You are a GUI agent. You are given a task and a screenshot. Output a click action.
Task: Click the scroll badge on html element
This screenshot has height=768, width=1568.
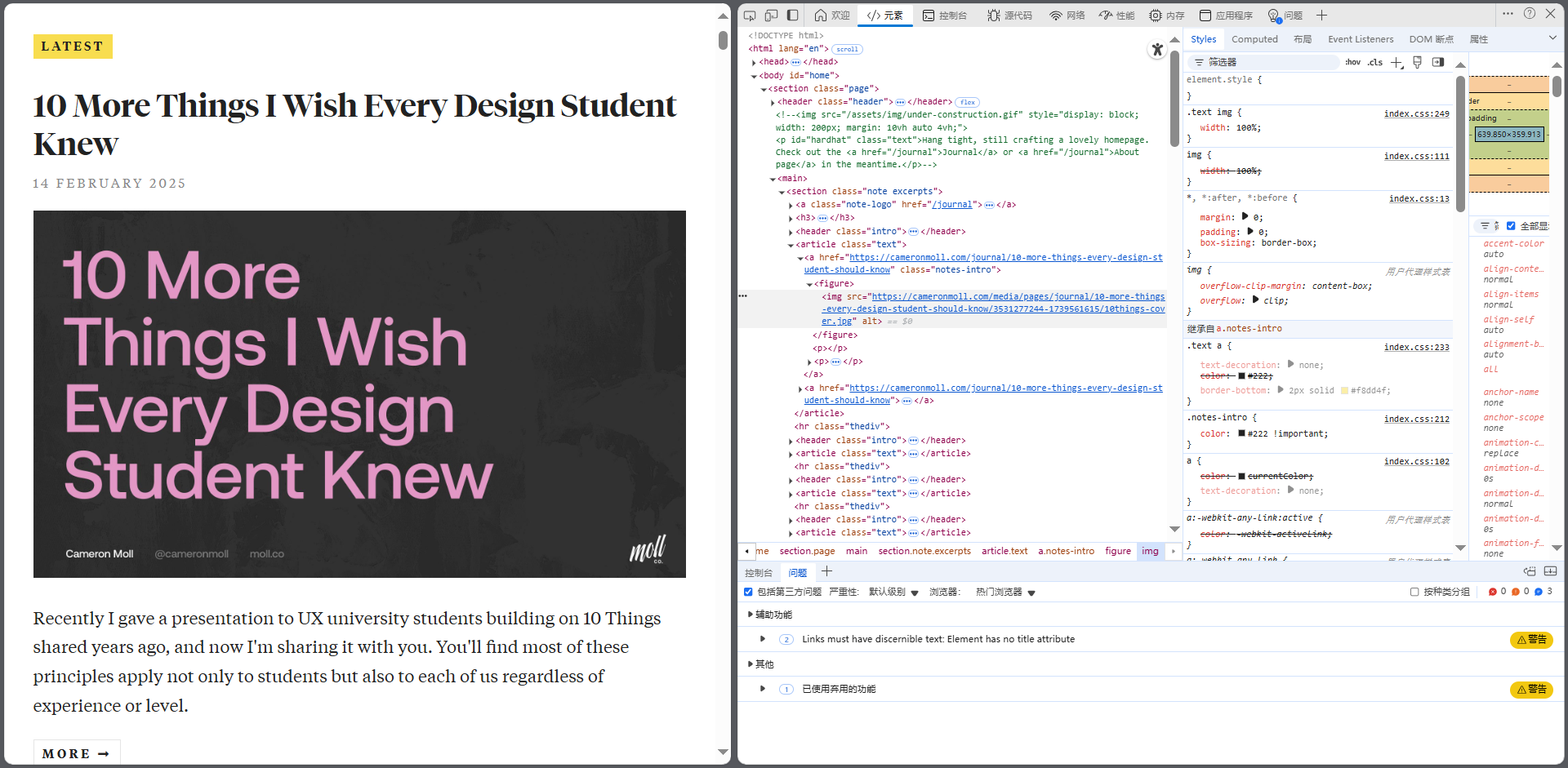(847, 49)
